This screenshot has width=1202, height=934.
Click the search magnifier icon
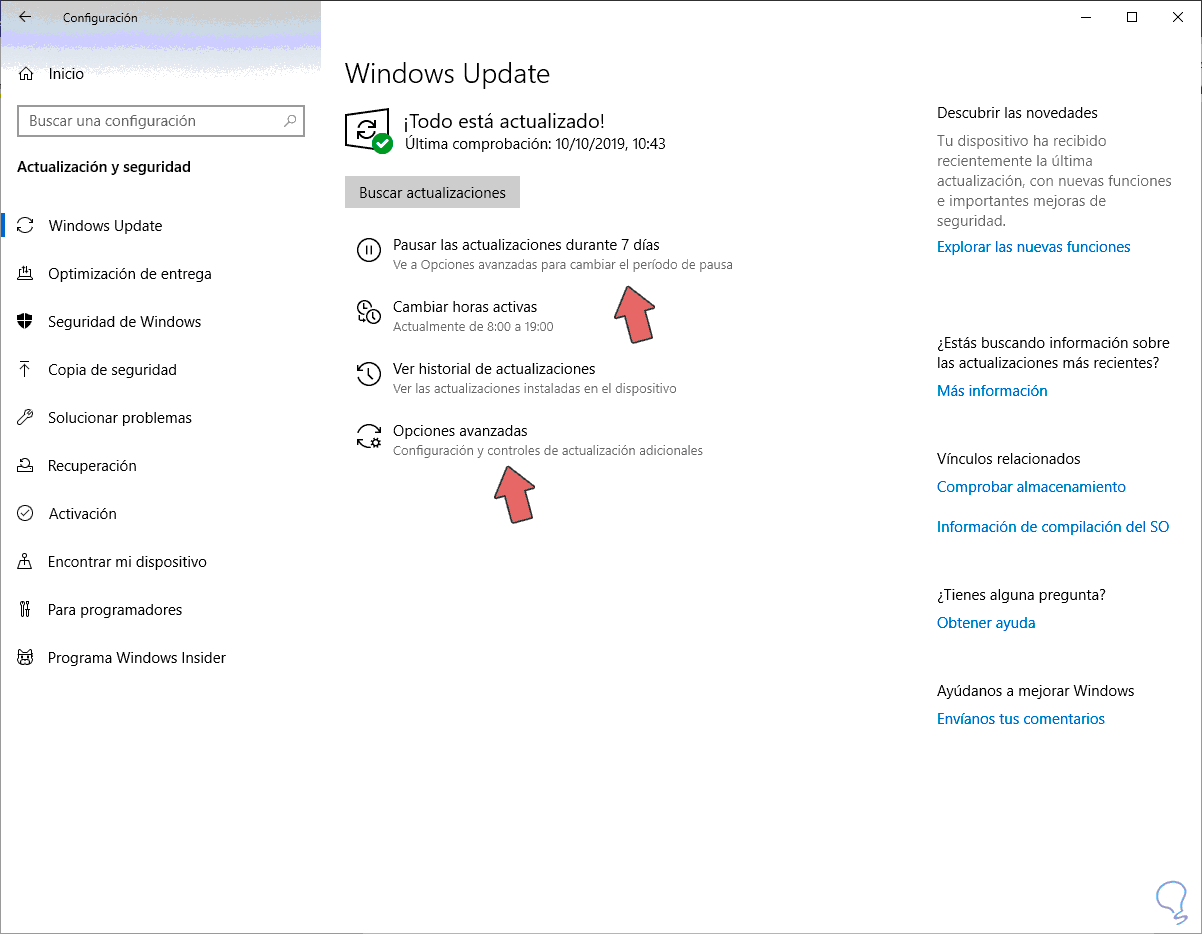pos(290,121)
